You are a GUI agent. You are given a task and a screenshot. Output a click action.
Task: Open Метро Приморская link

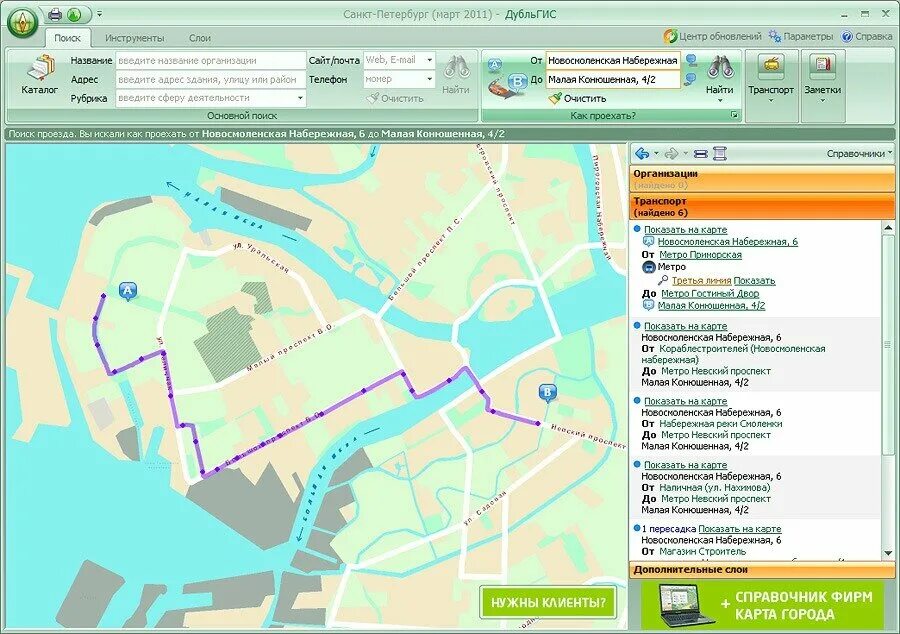tap(700, 254)
